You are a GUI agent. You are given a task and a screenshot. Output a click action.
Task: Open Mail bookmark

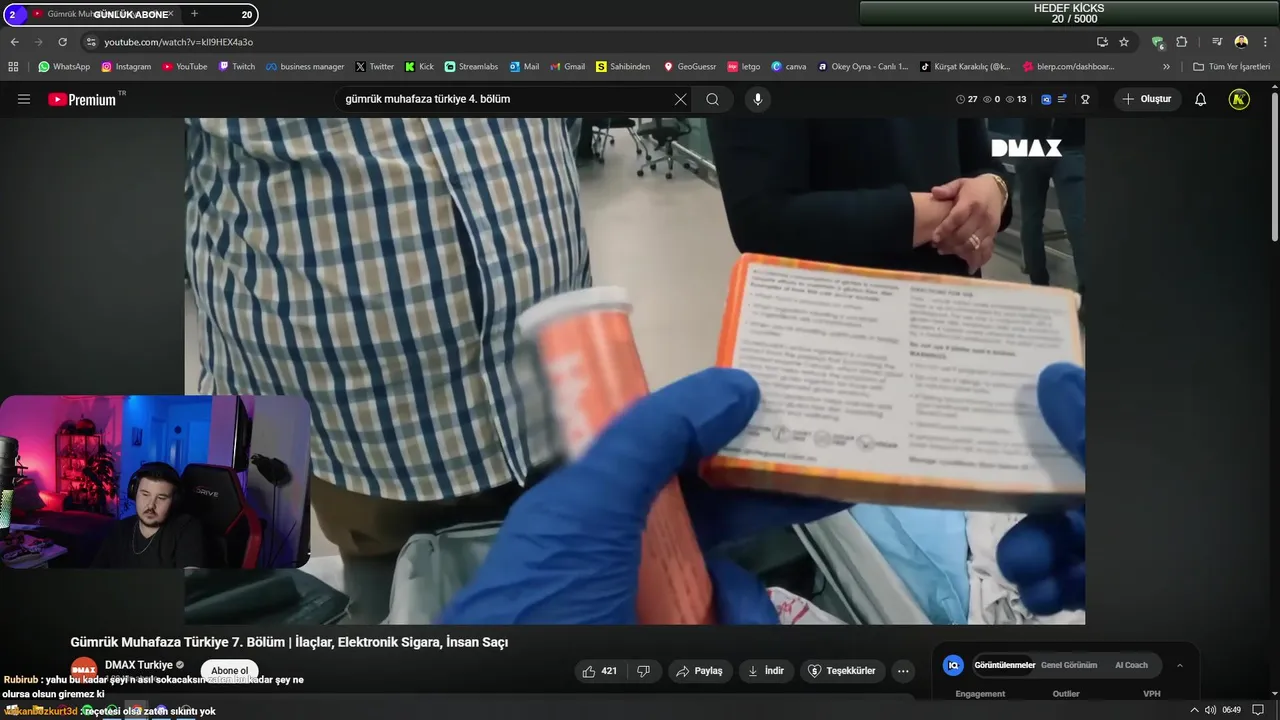point(524,67)
